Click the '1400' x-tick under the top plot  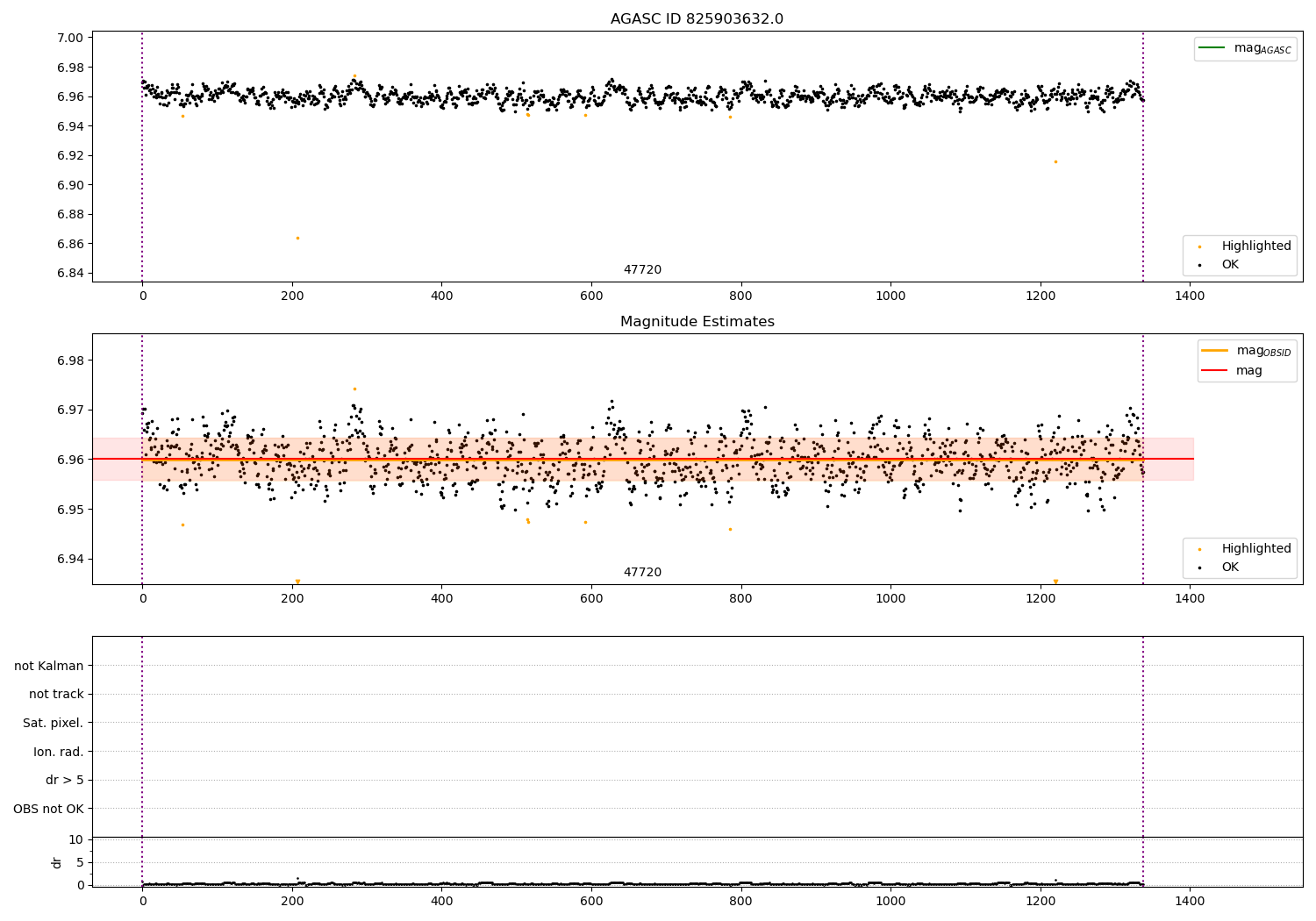pos(1190,296)
